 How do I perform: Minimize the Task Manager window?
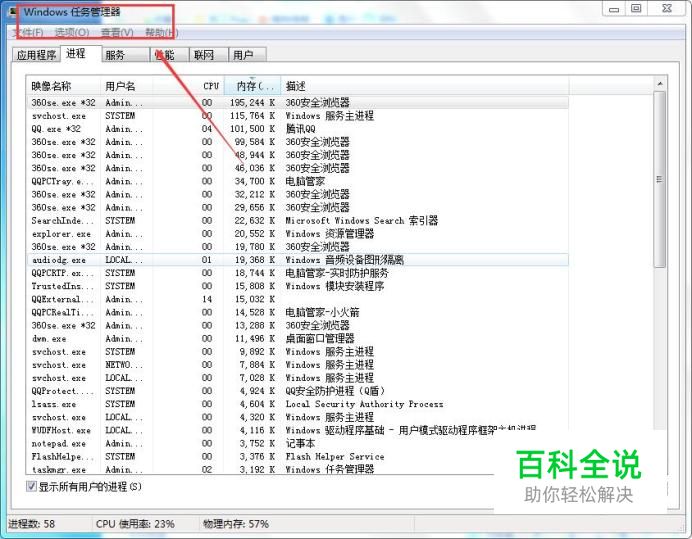pyautogui.click(x=614, y=9)
